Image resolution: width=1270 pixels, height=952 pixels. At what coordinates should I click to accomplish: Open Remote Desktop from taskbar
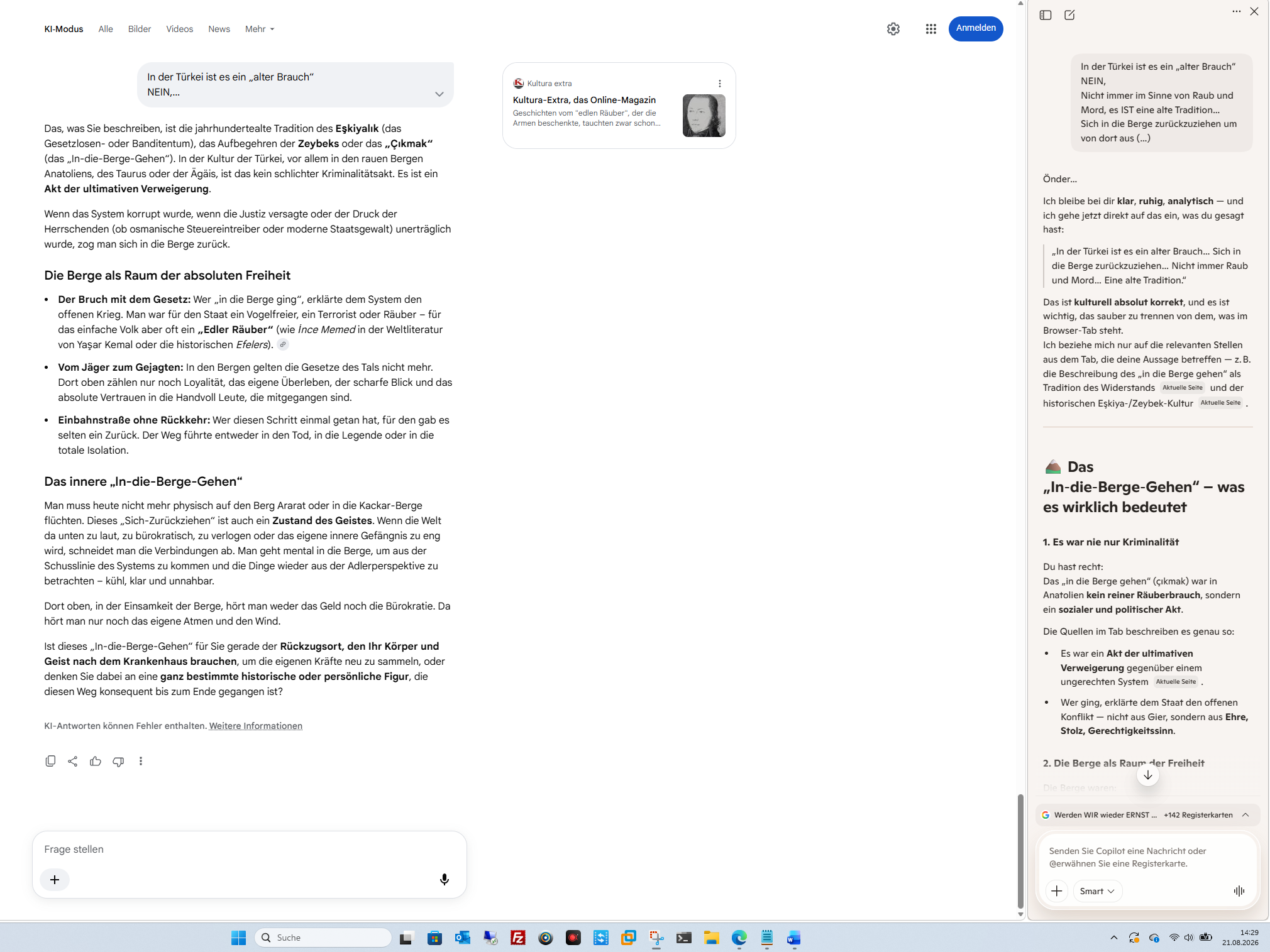(x=490, y=938)
